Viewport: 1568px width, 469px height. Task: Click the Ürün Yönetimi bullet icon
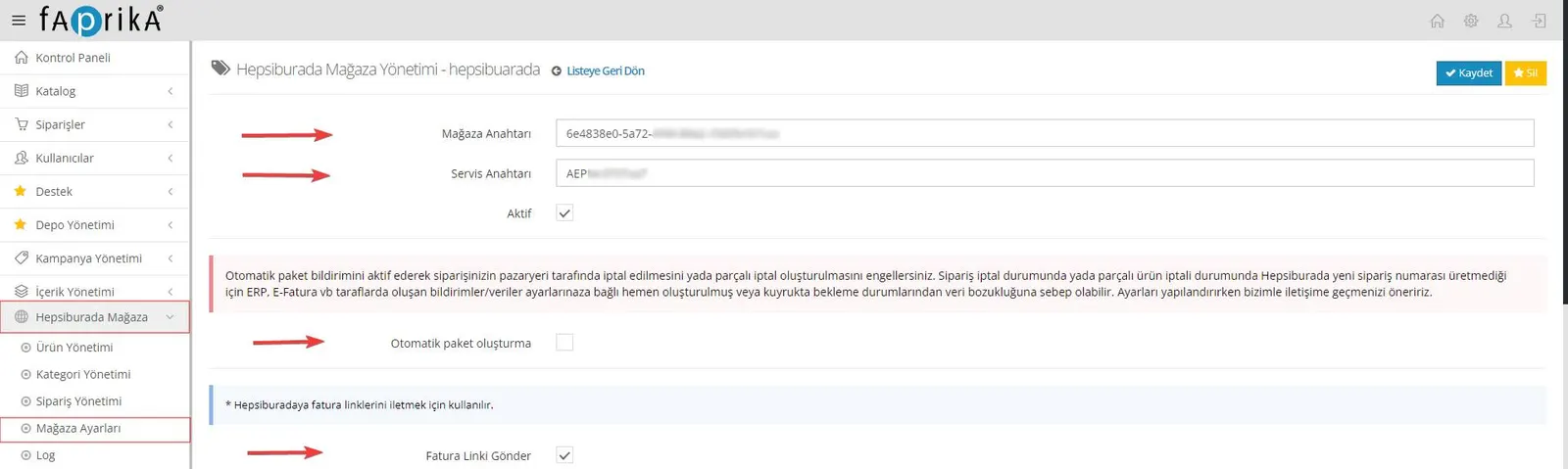pos(26,348)
